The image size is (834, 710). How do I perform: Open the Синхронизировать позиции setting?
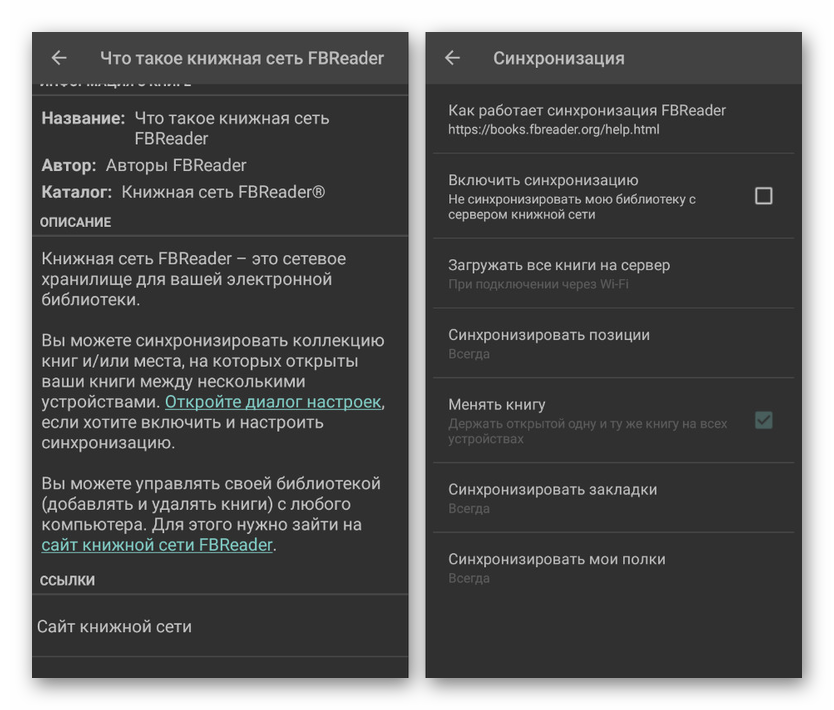(x=548, y=343)
